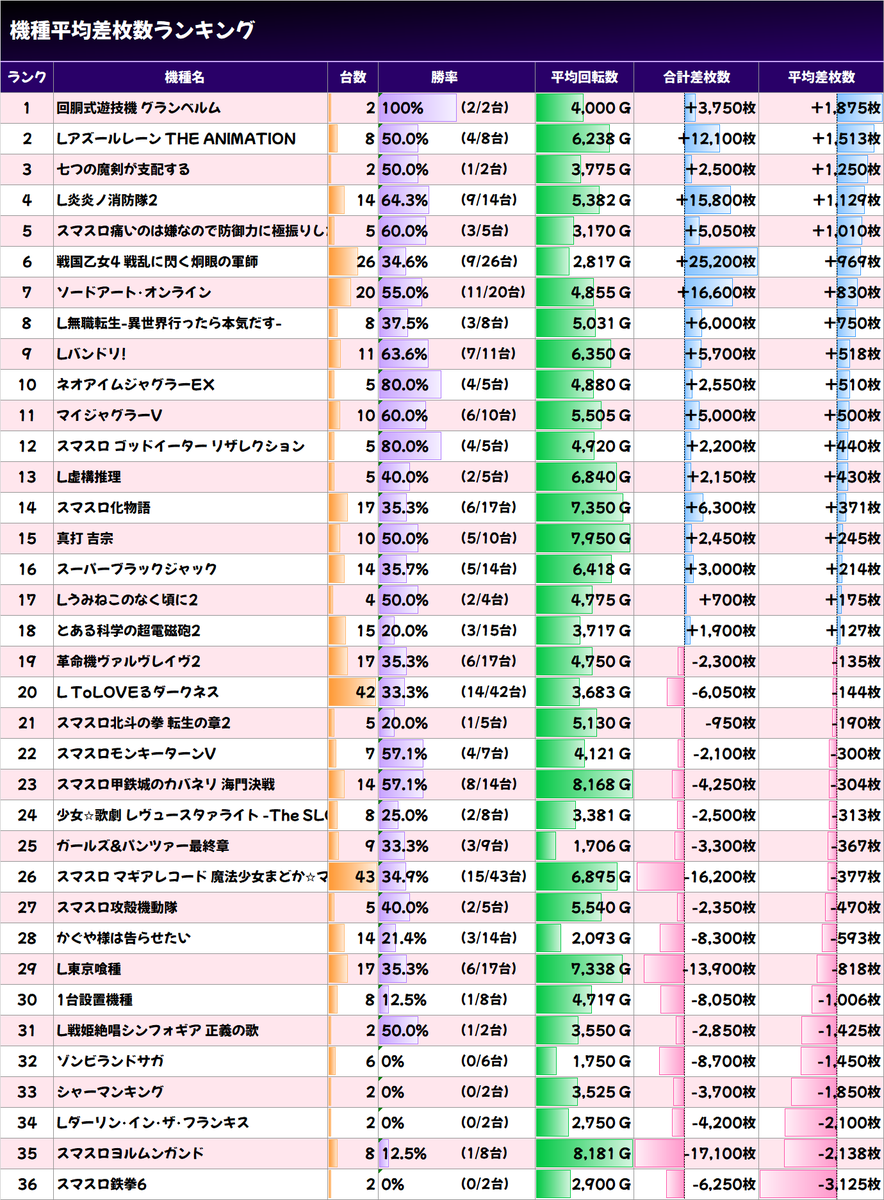The width and height of the screenshot is (884, 1200).
Task: Select the 1,706 G average spins cell
Action: (585, 846)
